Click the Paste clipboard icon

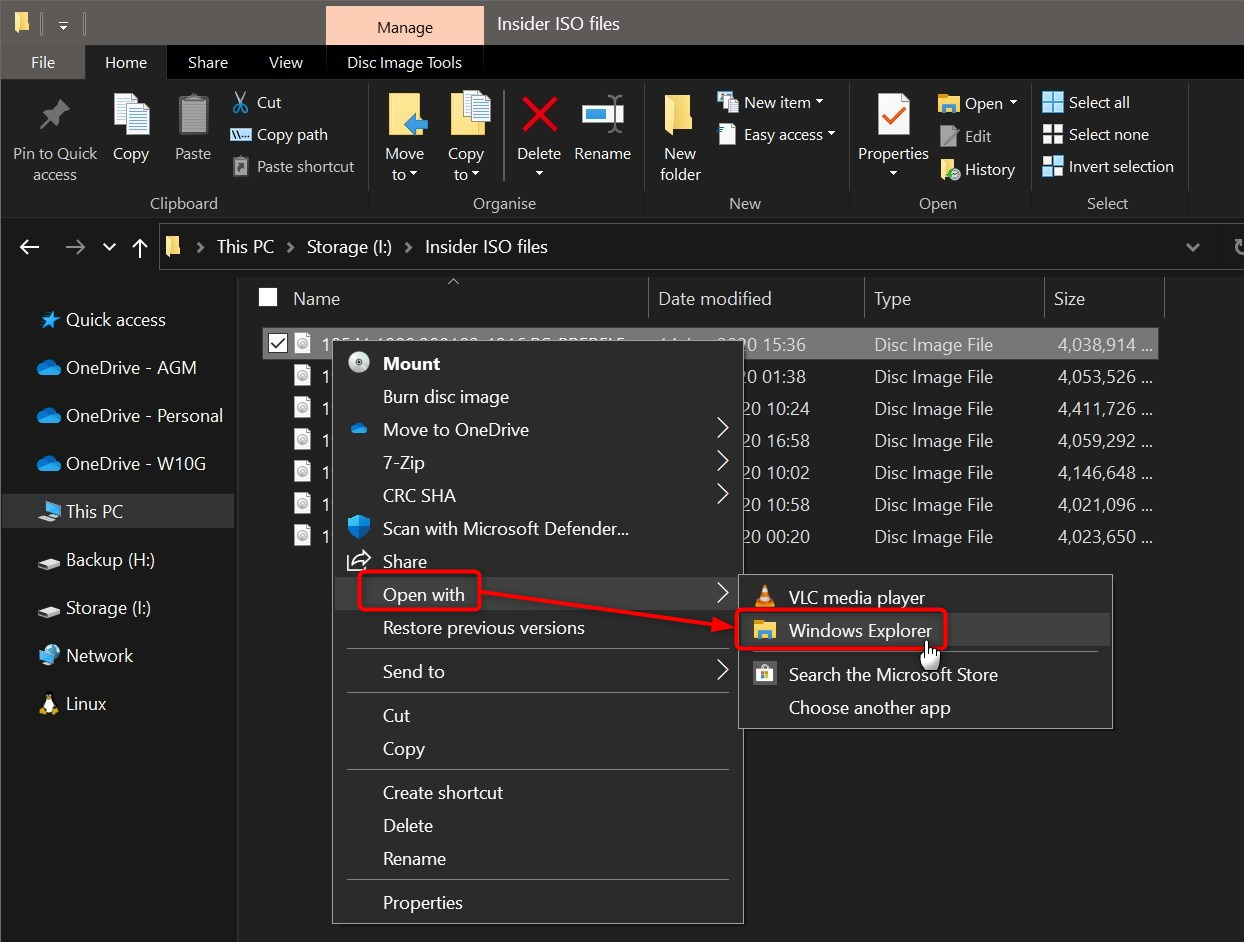click(193, 116)
